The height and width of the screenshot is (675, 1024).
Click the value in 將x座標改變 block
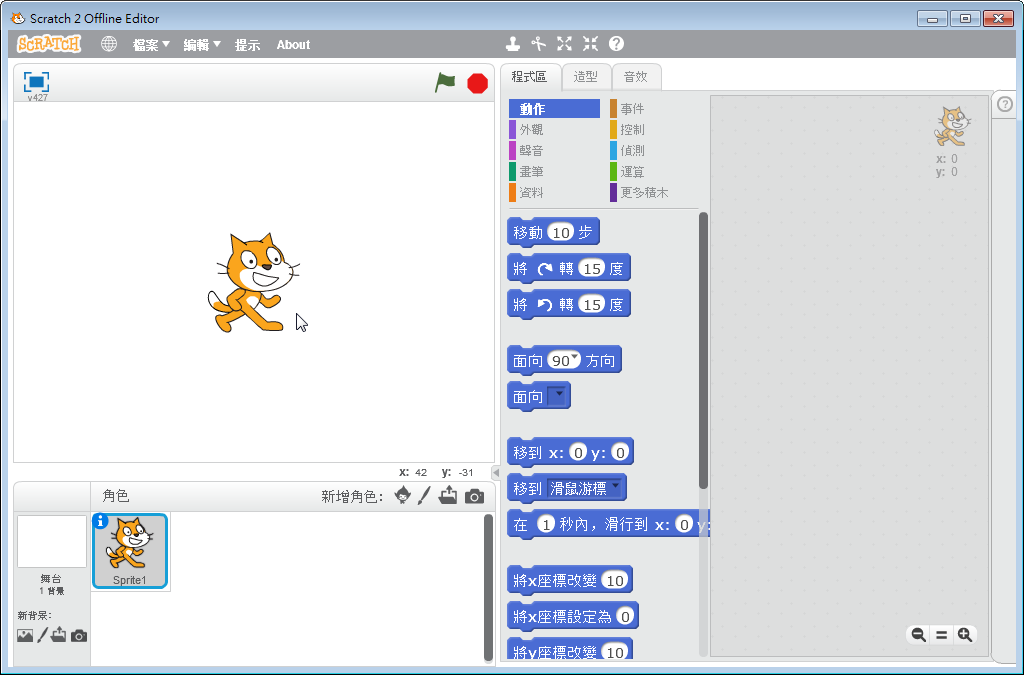615,580
